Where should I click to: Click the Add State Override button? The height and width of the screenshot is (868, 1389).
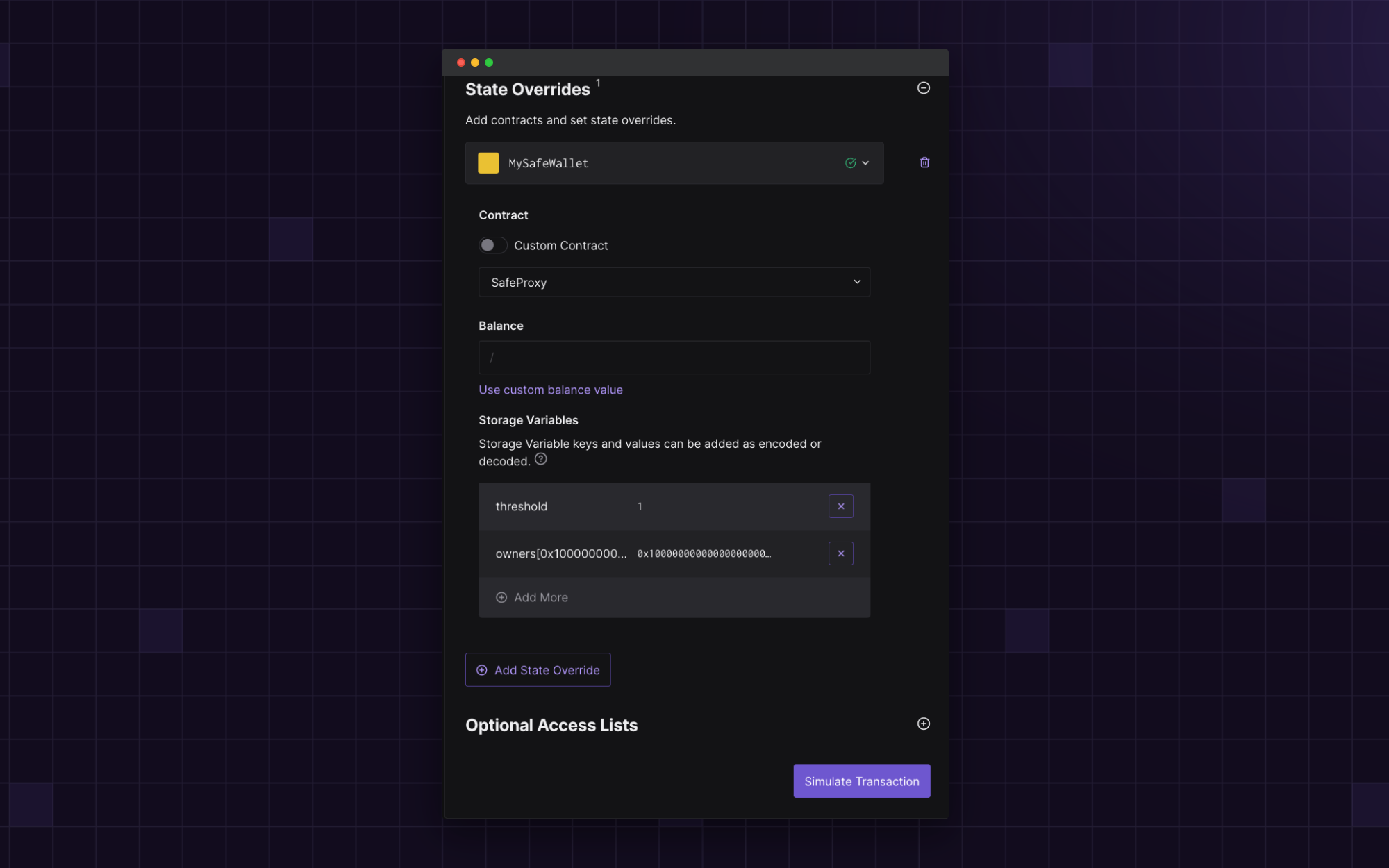coord(538,670)
